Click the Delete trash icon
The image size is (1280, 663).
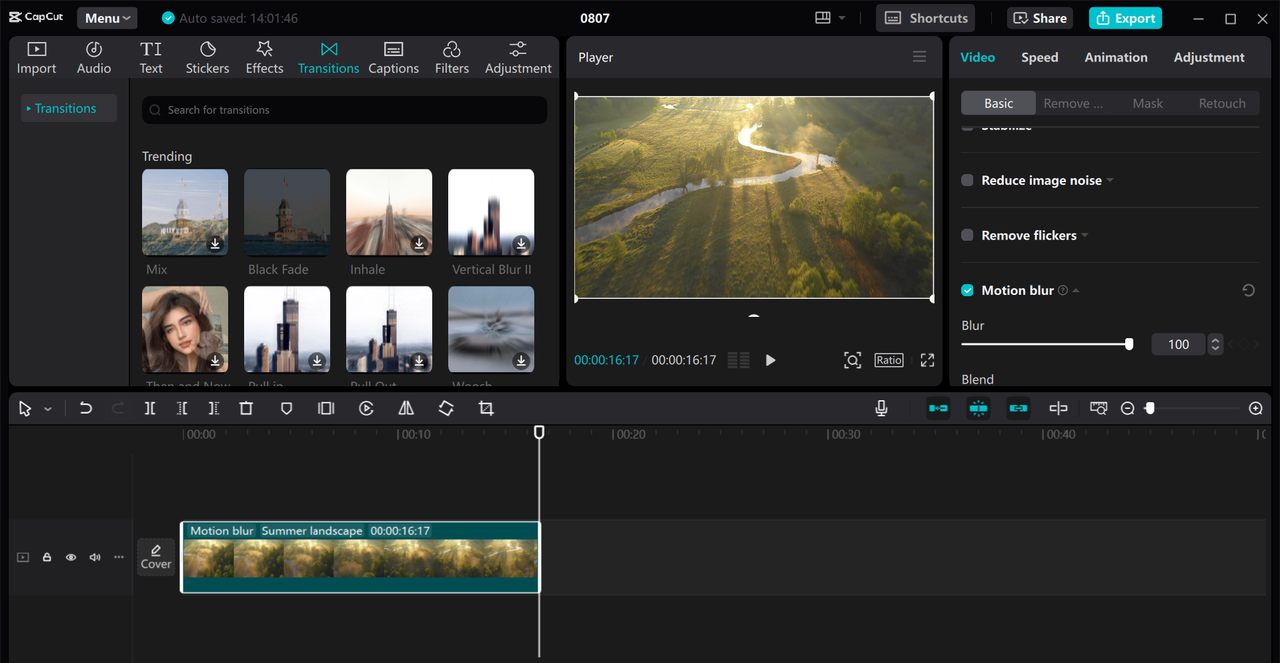(246, 408)
